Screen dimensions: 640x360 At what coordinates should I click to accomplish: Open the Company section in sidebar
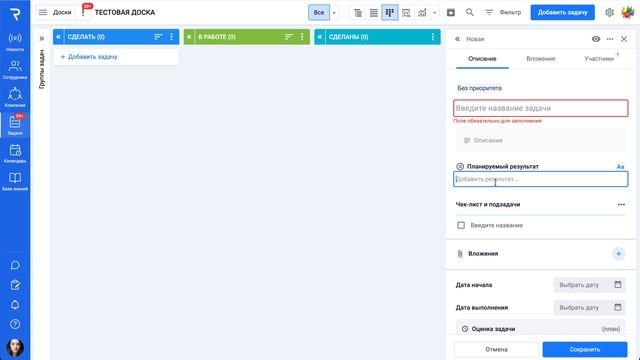[15, 97]
